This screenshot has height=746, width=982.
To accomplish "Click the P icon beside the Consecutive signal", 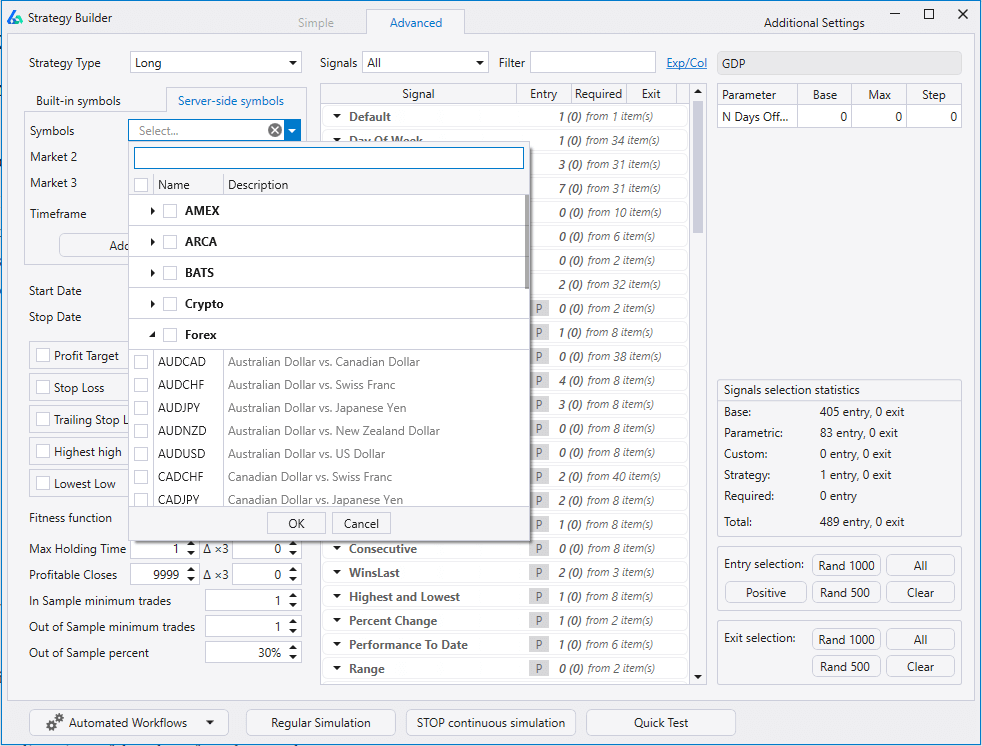I will [x=540, y=549].
